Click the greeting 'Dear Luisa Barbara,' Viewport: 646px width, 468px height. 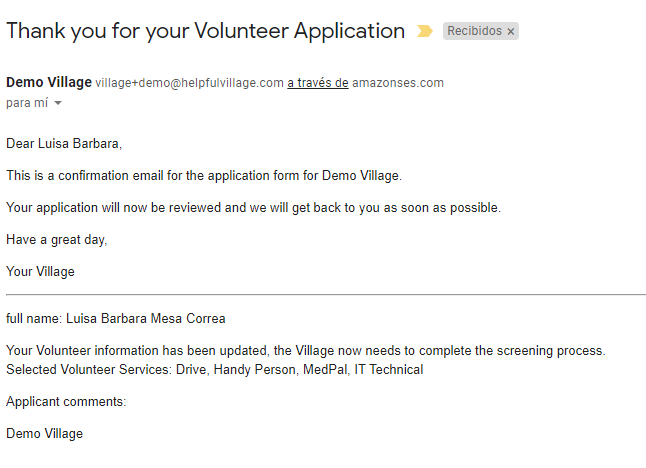(64, 144)
